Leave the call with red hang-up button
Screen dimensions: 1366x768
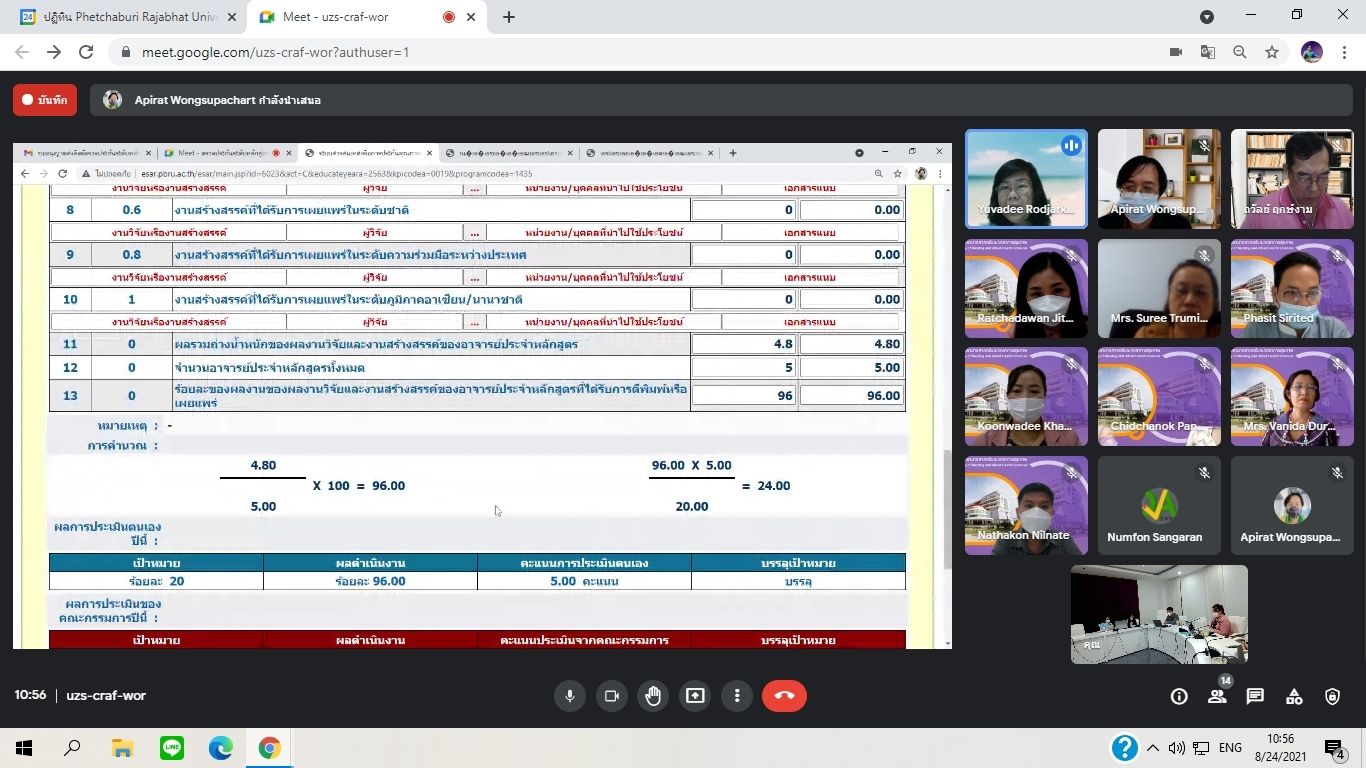click(784, 696)
